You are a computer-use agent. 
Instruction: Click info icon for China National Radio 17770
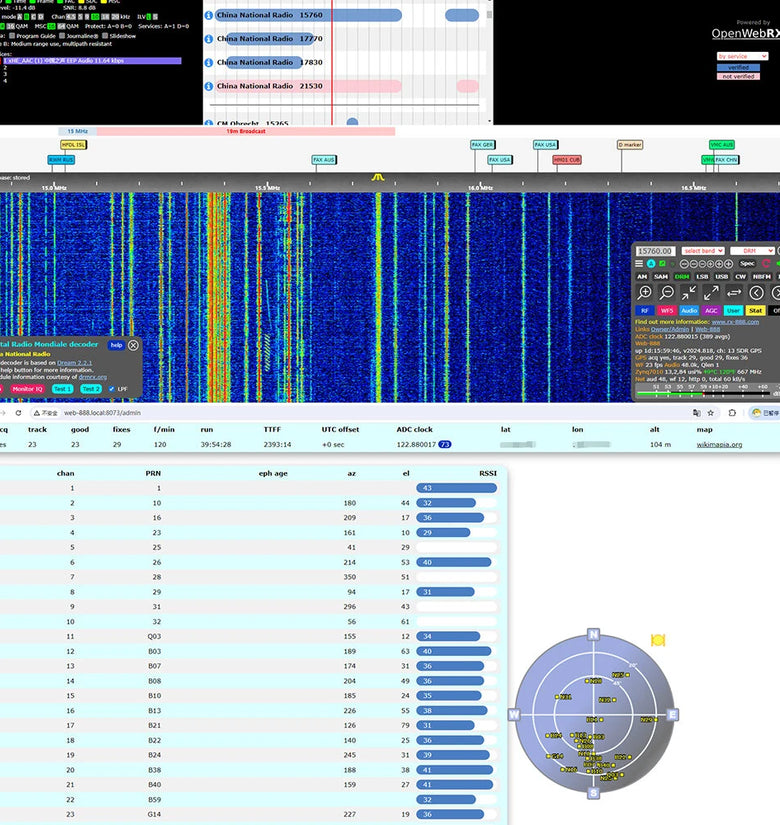tap(208, 39)
